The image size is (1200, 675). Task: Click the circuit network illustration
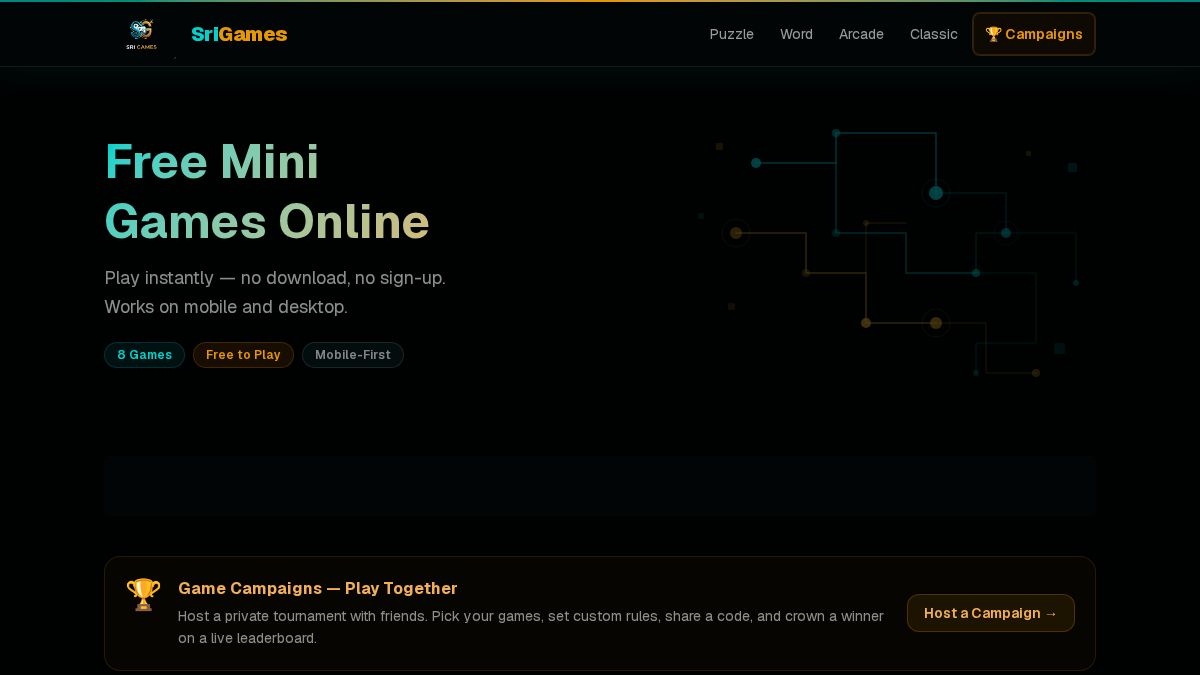tap(890, 253)
